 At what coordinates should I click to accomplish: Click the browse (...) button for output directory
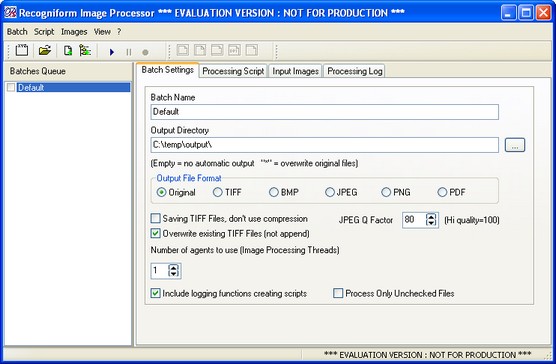tap(515, 145)
